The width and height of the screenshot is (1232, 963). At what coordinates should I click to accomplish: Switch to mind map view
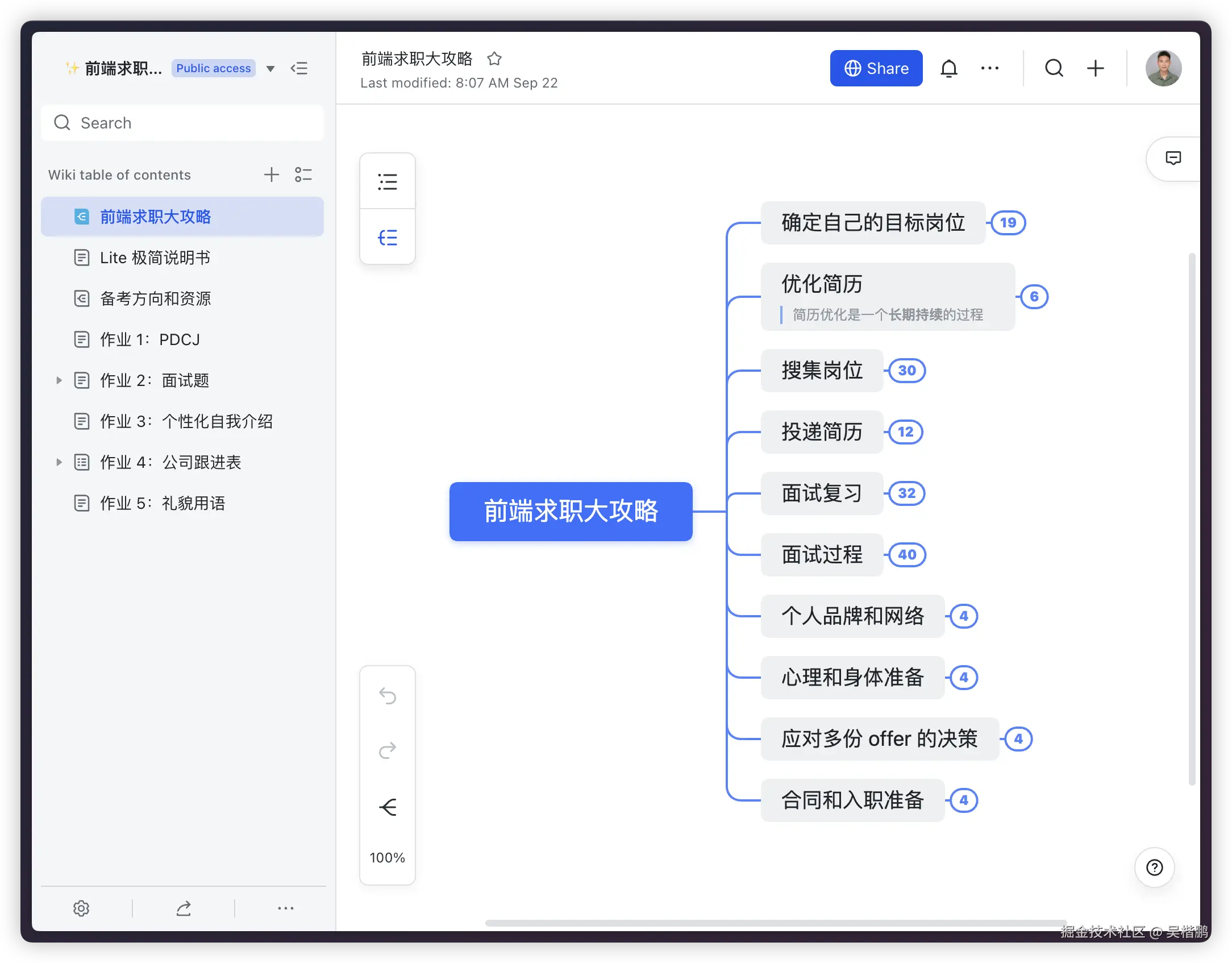click(x=388, y=237)
